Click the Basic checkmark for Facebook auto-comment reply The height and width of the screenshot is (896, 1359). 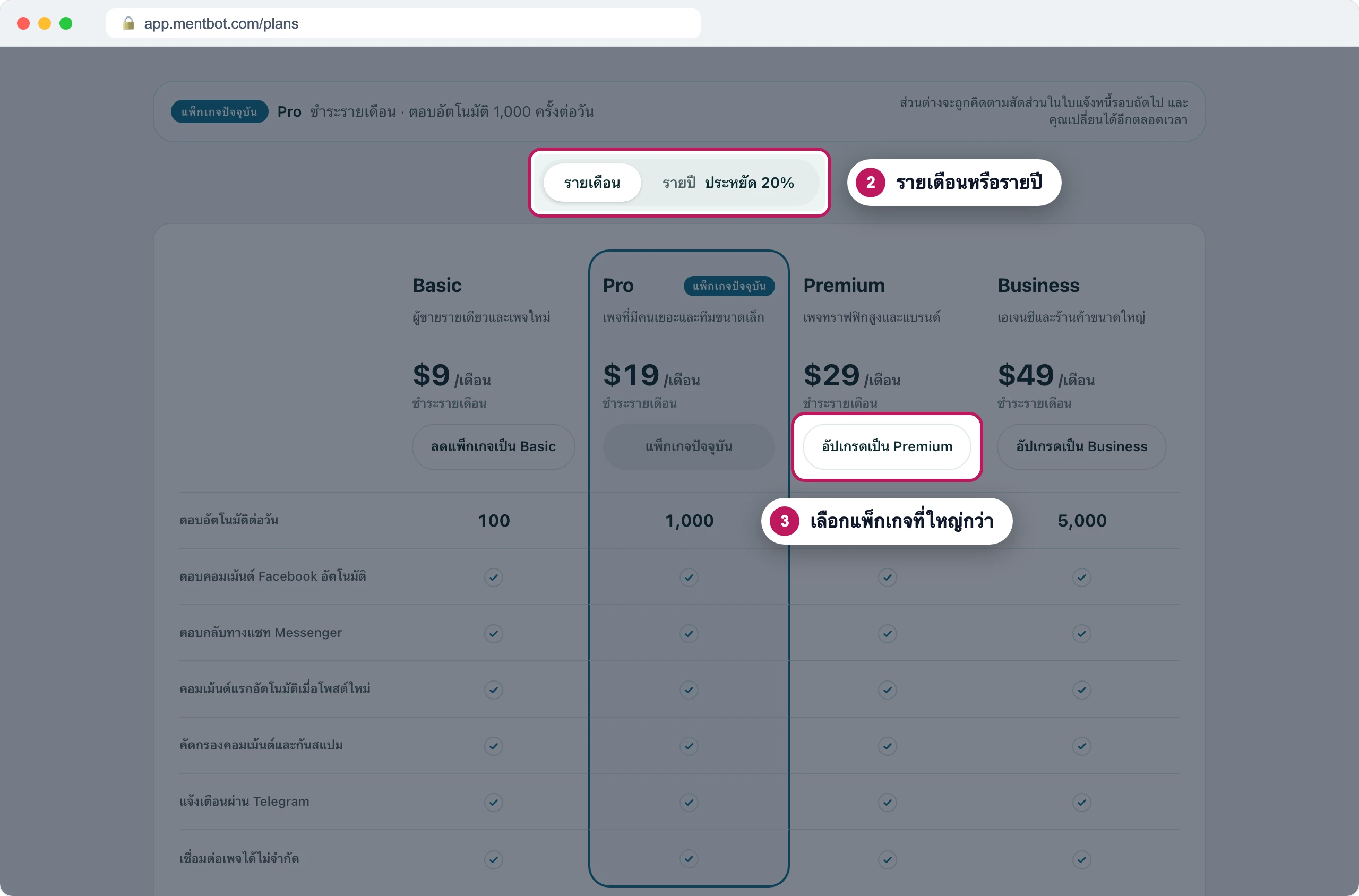pos(493,577)
